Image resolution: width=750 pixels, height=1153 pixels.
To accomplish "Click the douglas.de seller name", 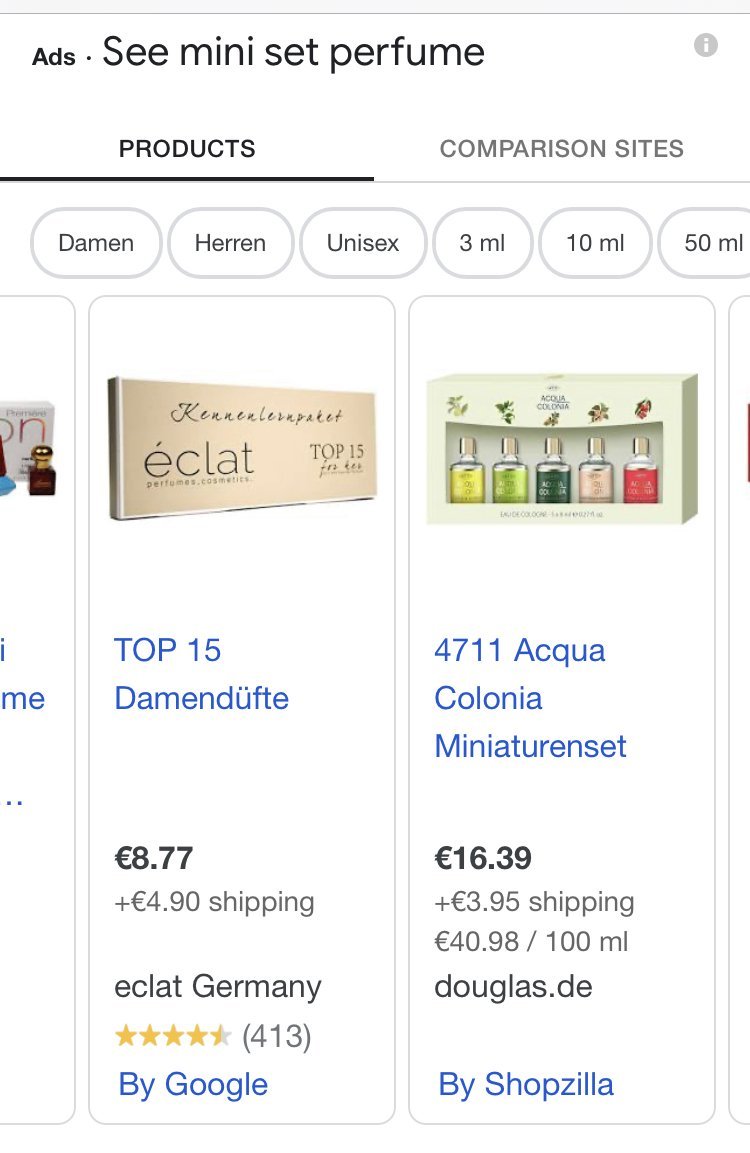I will click(513, 987).
